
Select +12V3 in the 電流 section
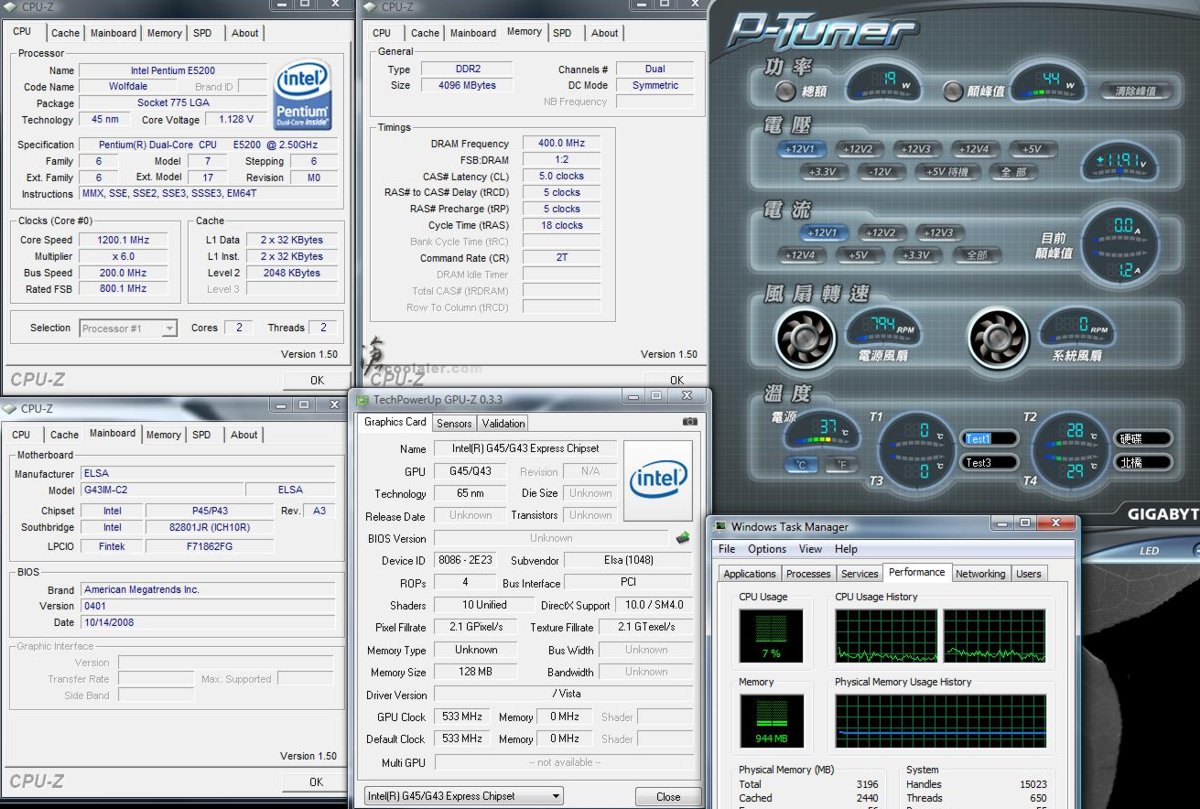click(x=938, y=232)
